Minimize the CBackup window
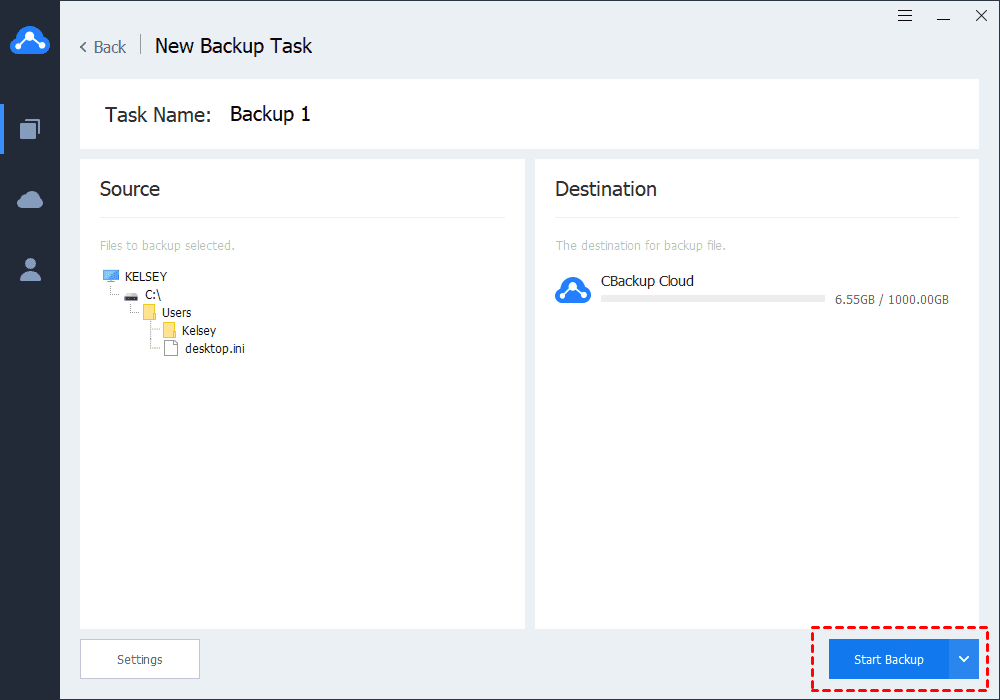Viewport: 1000px width, 700px height. 942,16
